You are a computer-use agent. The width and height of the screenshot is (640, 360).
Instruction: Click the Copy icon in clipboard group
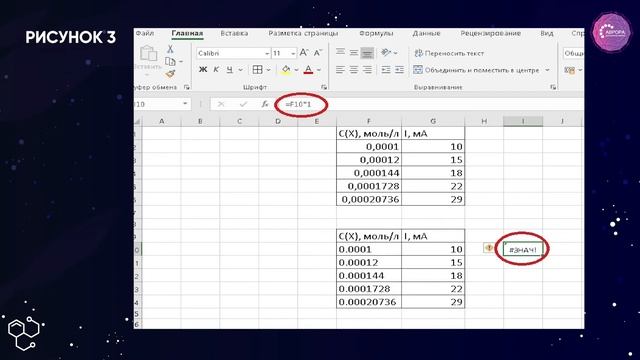[x=170, y=62]
